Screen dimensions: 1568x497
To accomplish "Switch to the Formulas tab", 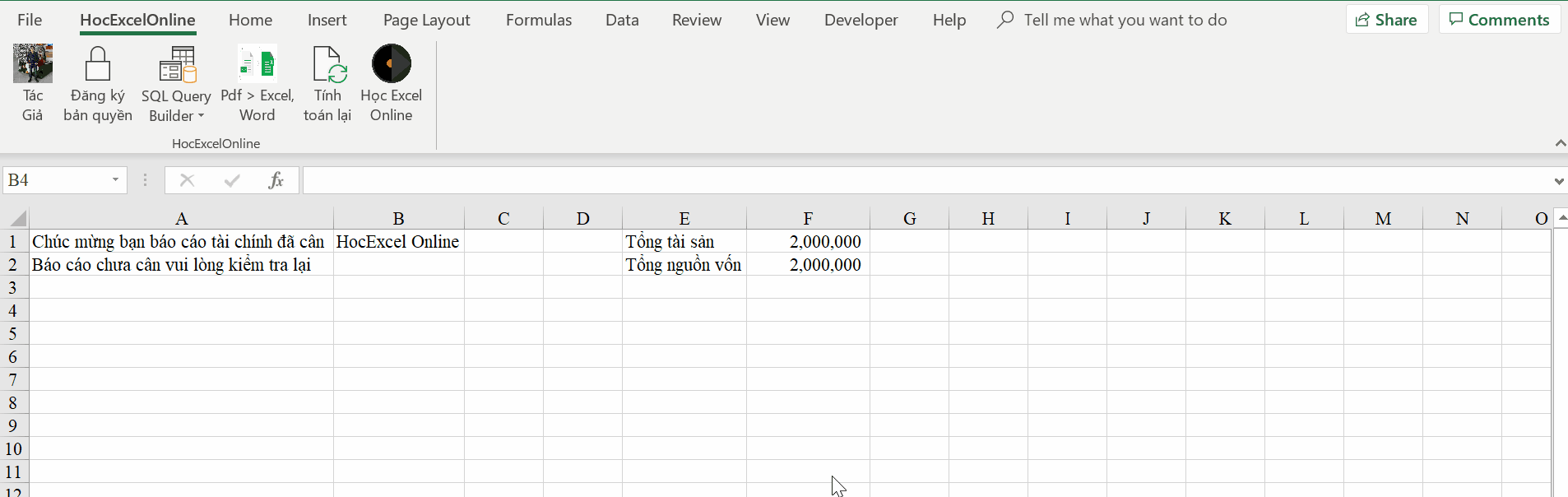I will coord(539,20).
